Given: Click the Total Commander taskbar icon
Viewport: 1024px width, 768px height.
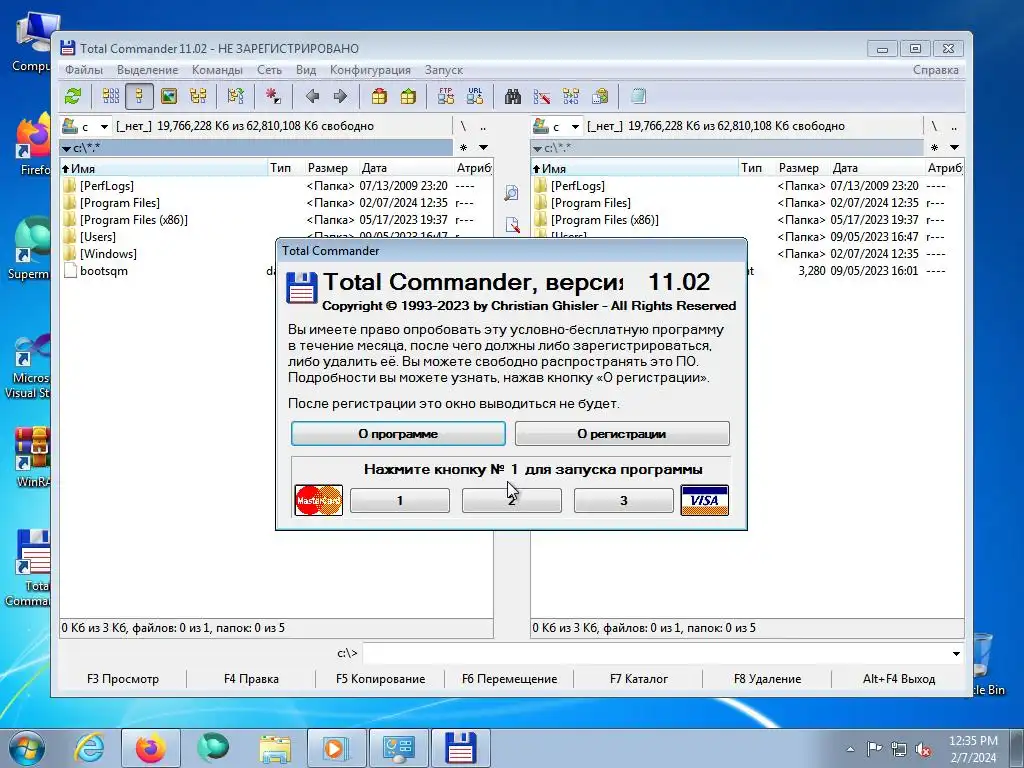Looking at the screenshot, I should tap(460, 748).
